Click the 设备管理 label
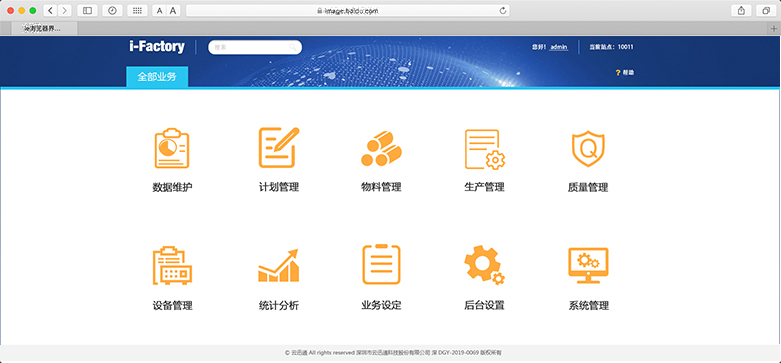This screenshot has width=781, height=363. tap(172, 306)
